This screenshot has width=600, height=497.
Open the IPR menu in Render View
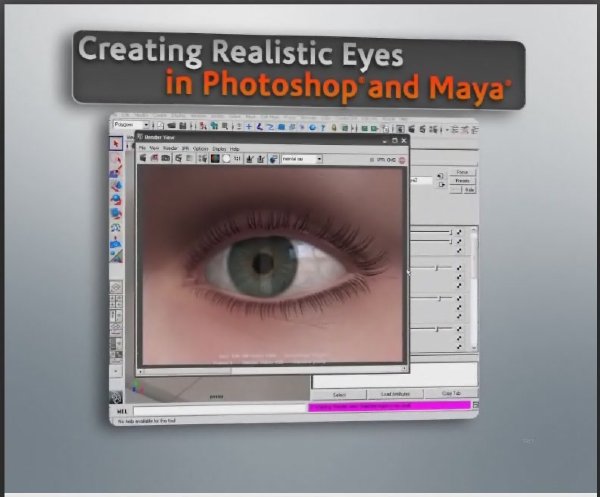(x=185, y=148)
